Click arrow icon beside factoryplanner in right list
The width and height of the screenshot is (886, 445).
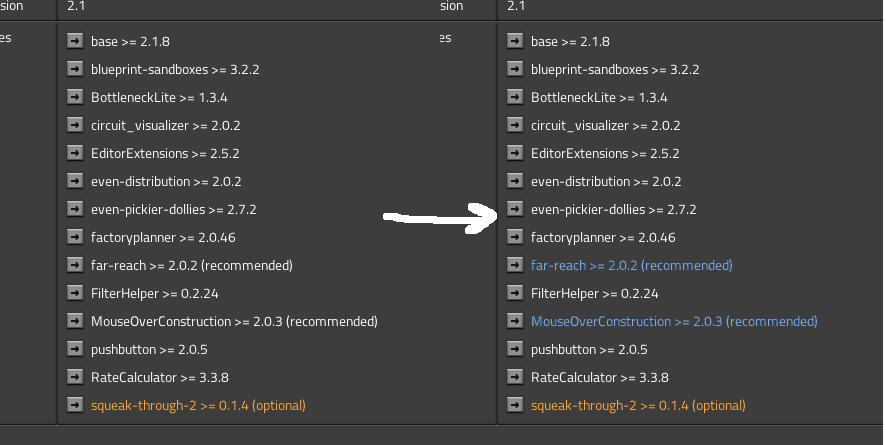[x=515, y=237]
